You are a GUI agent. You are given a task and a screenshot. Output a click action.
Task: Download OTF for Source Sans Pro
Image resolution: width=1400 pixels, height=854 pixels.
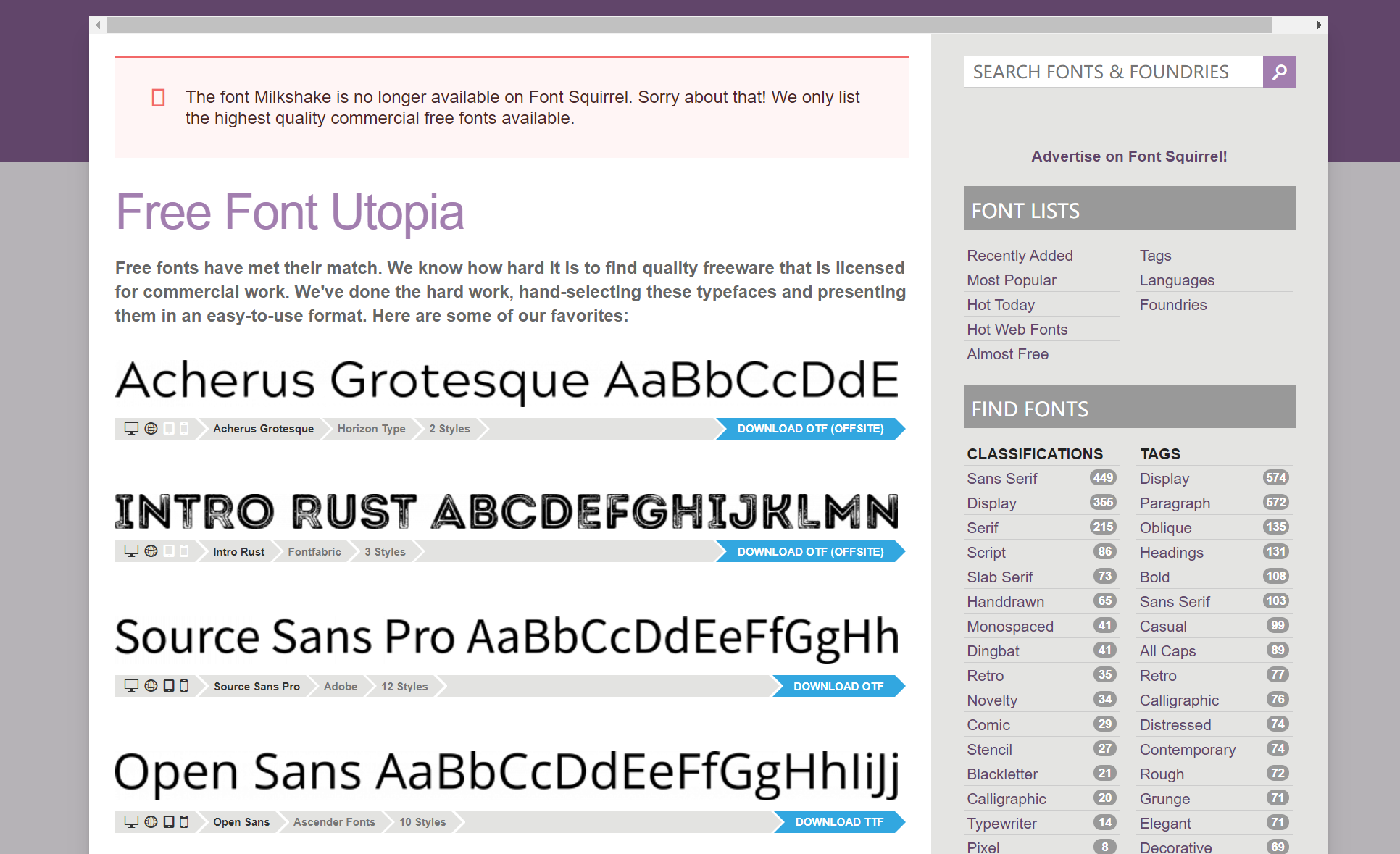pyautogui.click(x=838, y=686)
